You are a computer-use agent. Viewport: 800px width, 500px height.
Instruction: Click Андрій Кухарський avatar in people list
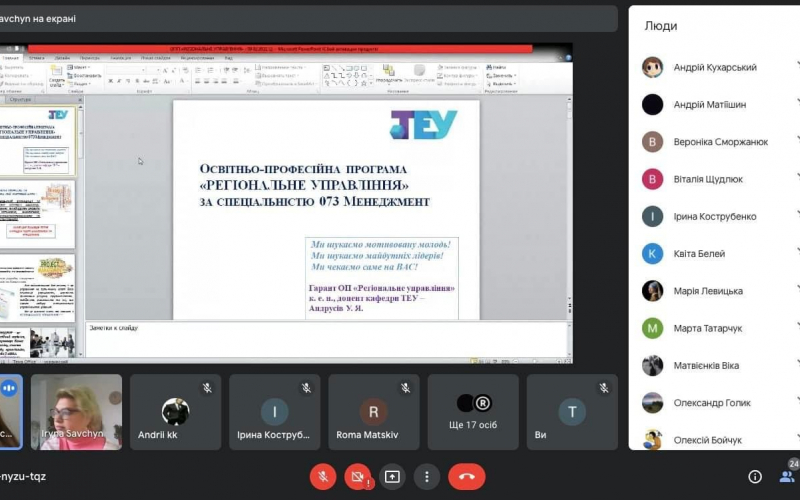coord(652,67)
